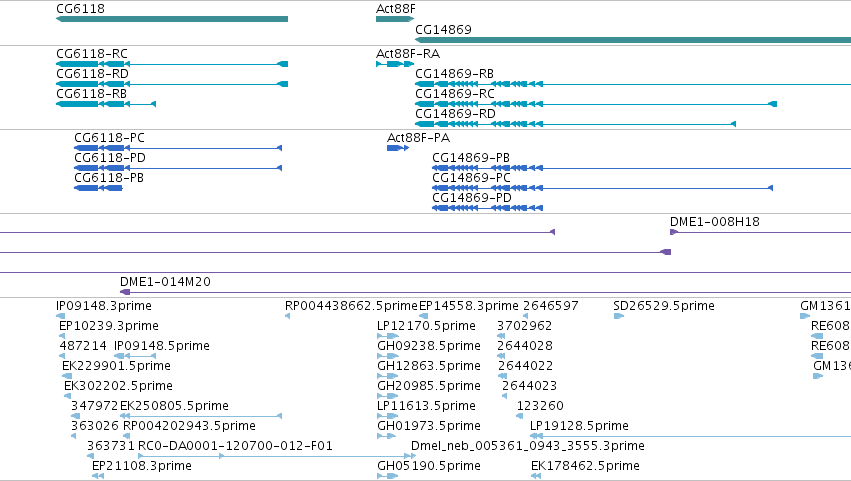The width and height of the screenshot is (851, 481).
Task: Select the 487214 feature label
Action: pos(83,346)
